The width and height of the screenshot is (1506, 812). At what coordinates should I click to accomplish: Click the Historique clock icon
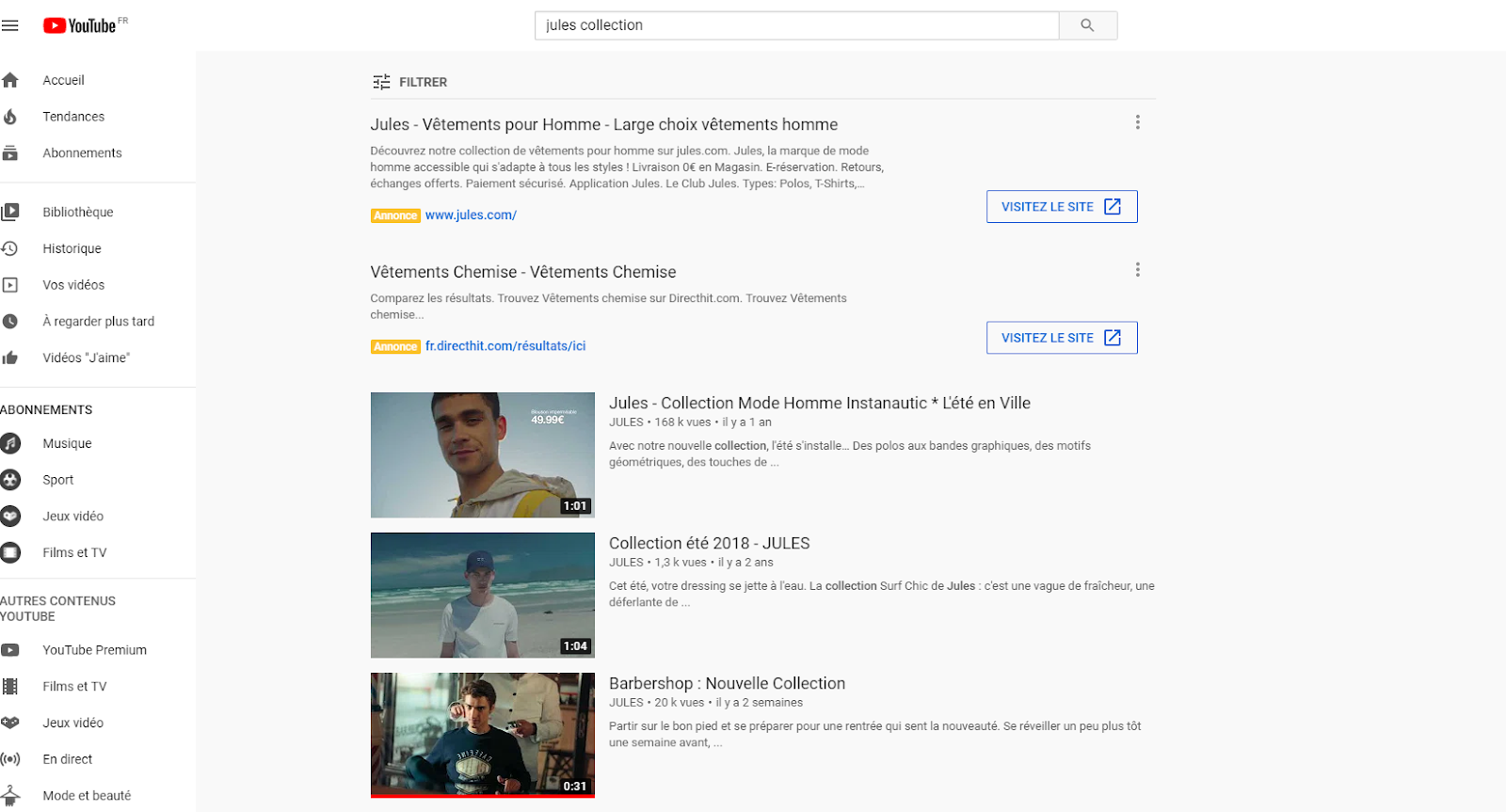[x=10, y=248]
